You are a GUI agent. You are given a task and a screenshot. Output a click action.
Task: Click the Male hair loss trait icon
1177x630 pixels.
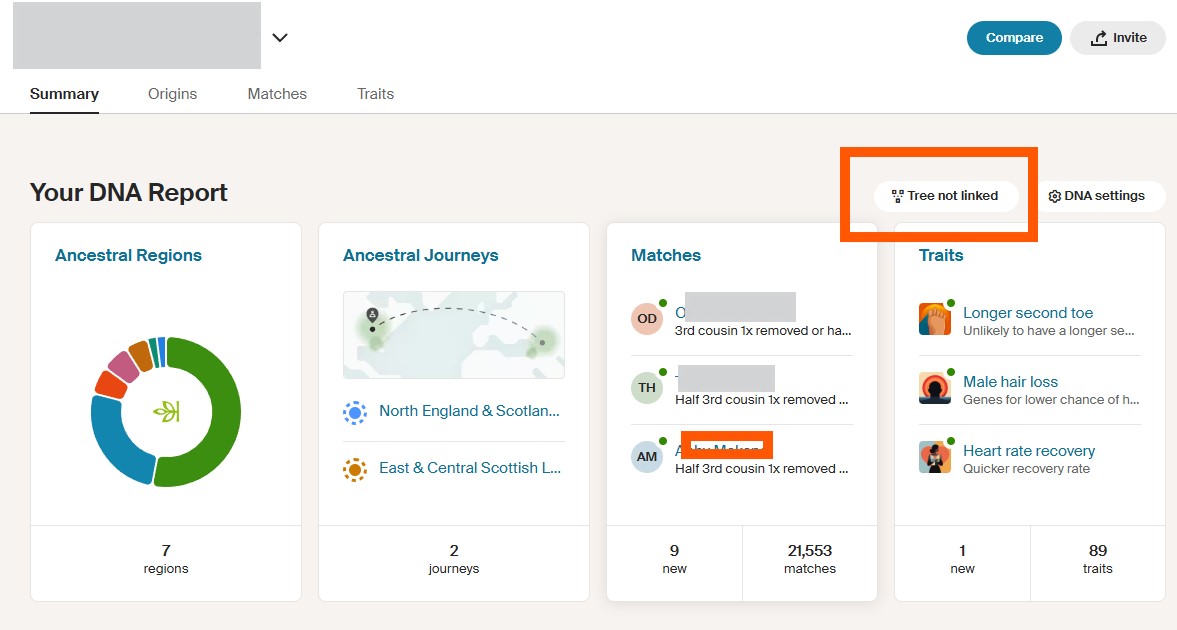[x=934, y=389]
